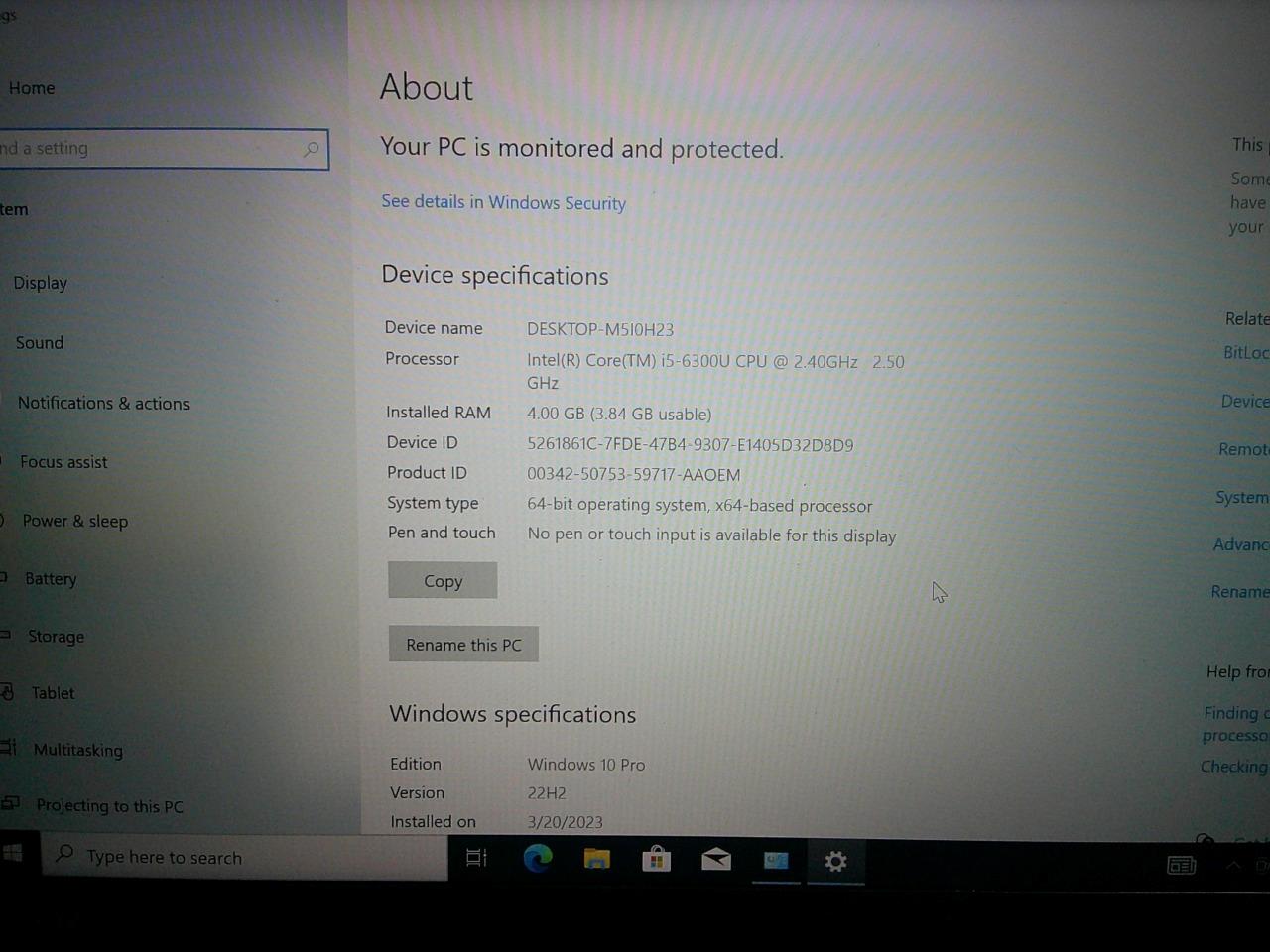Viewport: 1270px width, 952px height.
Task: Open Projecting to this PC settings
Action: click(109, 806)
